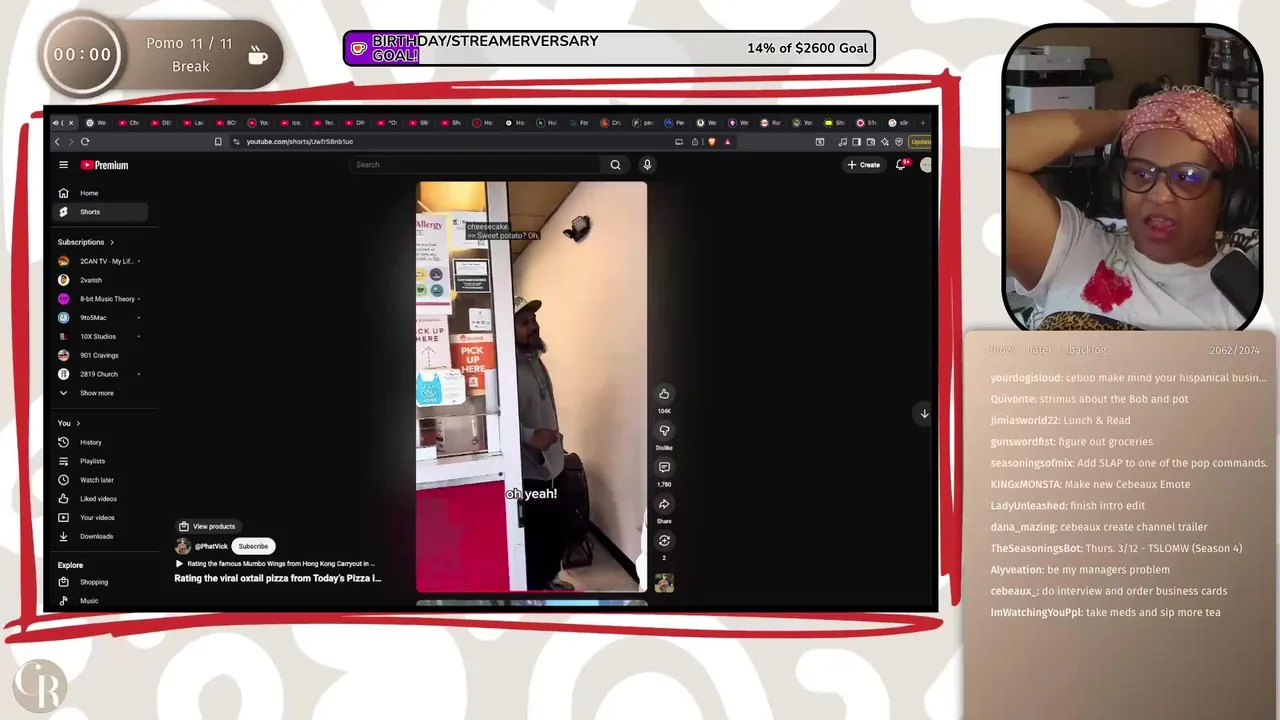This screenshot has height=720, width=1280.
Task: Click yourdogisloud's task in the list
Action: click(x=1128, y=378)
